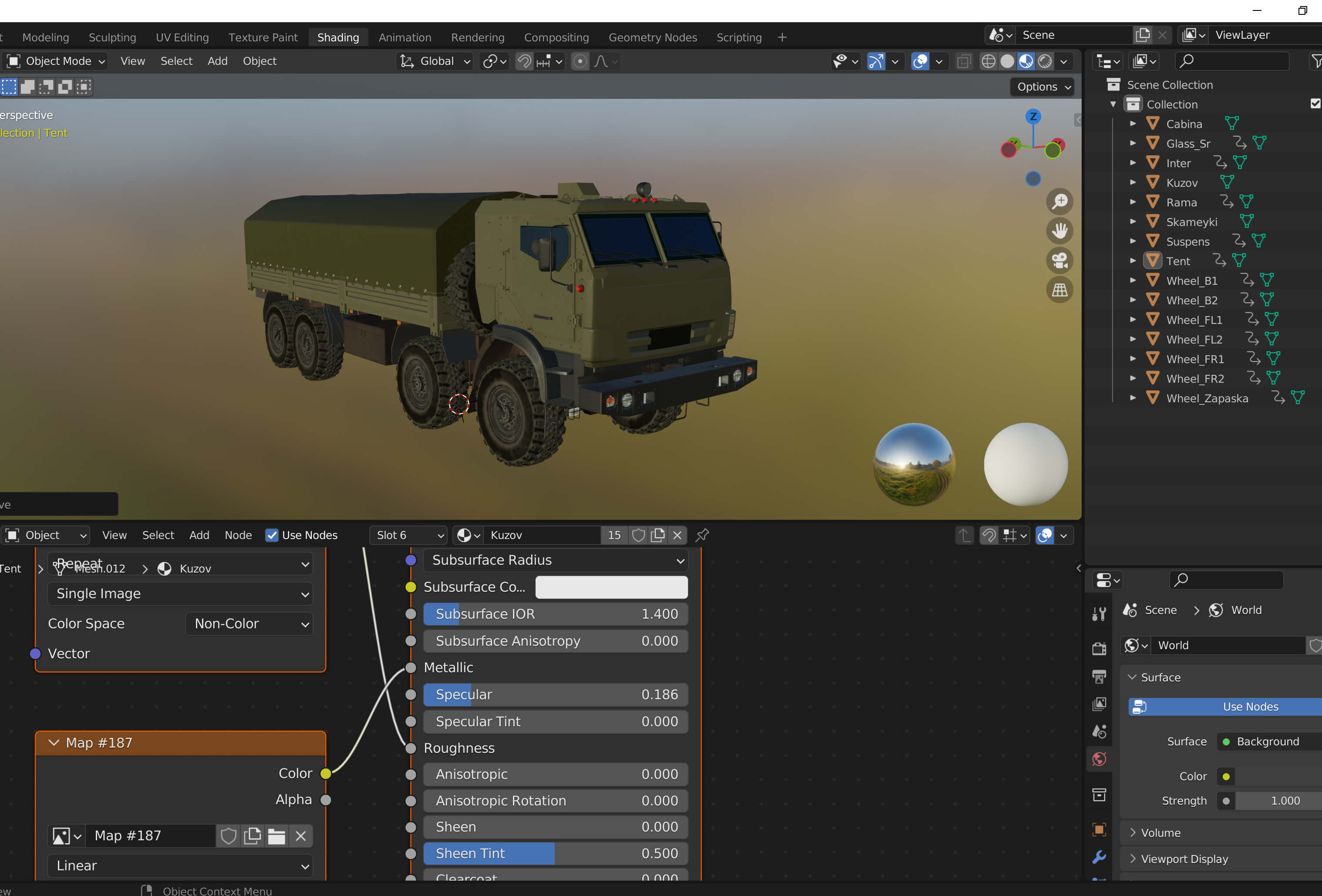The image size is (1322, 896).
Task: Open Non-Color color space dropdown
Action: coord(249,623)
